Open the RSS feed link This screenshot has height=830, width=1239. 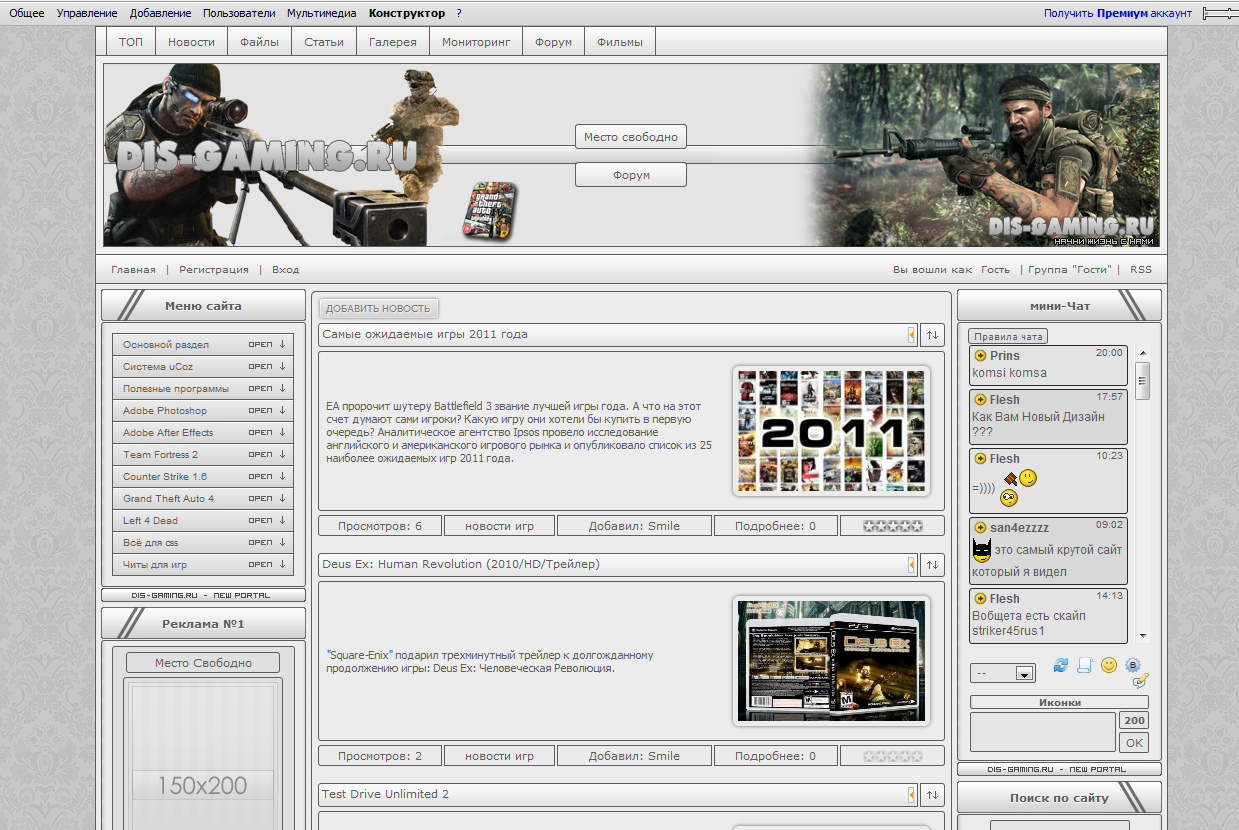pyautogui.click(x=1141, y=270)
